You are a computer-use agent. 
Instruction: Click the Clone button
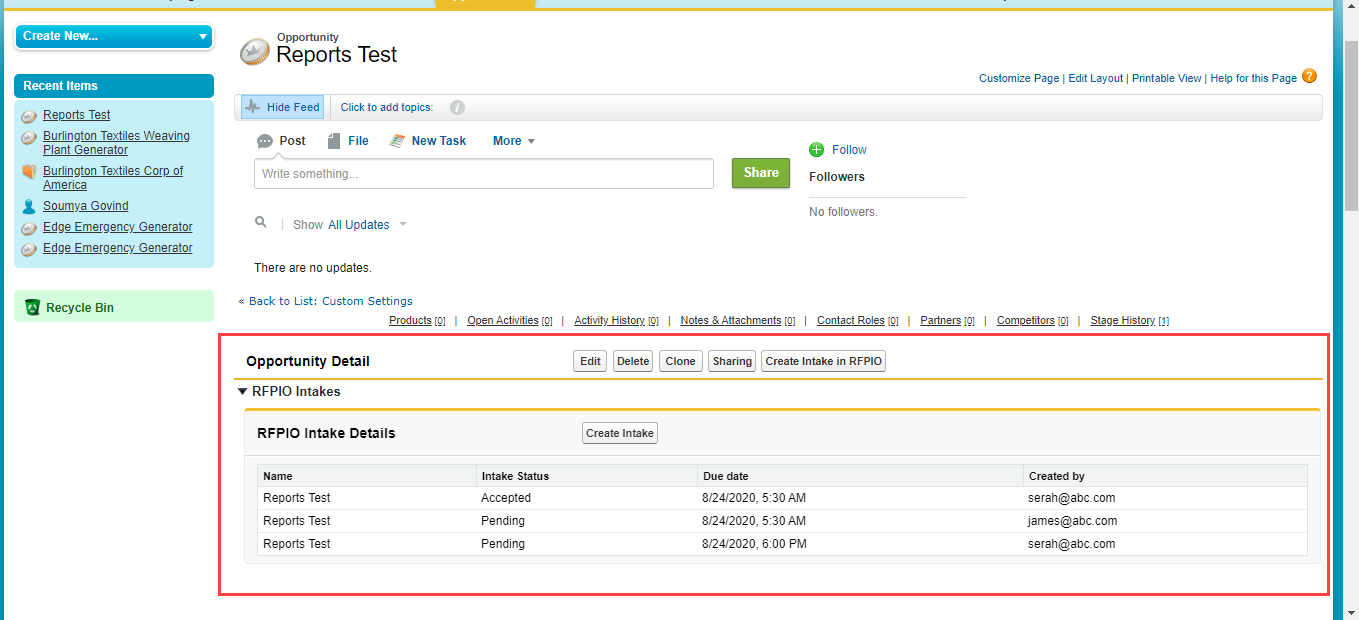pos(681,361)
